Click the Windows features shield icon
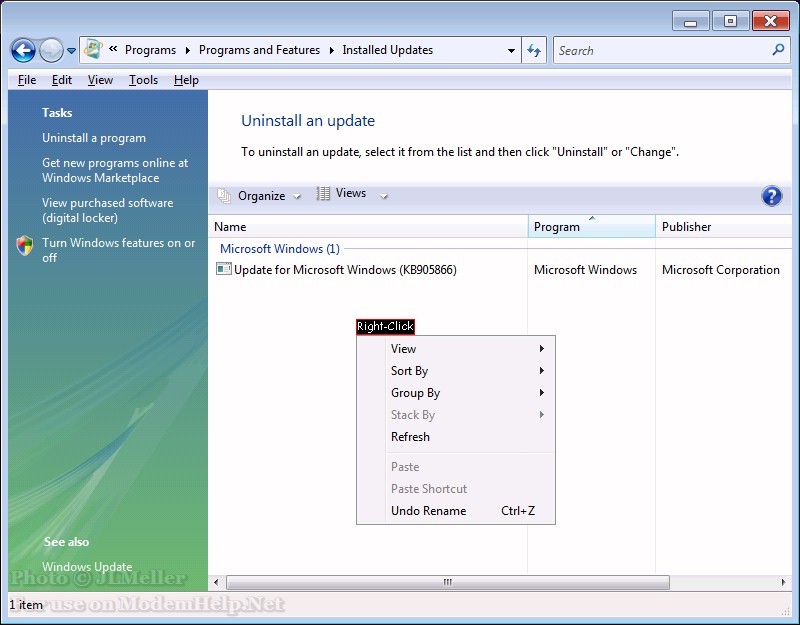 [x=24, y=245]
